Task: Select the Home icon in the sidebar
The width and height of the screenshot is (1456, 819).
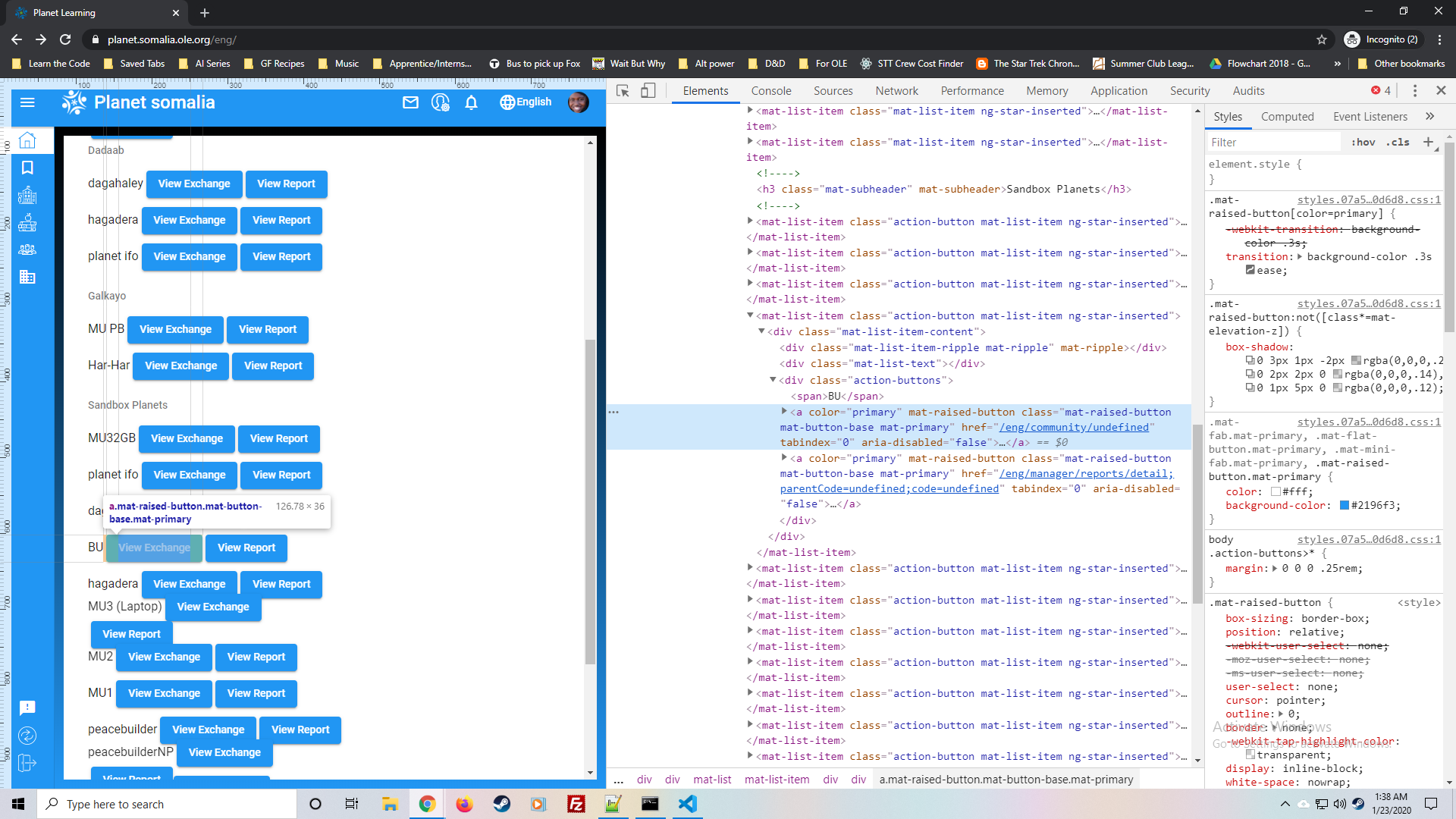Action: [28, 140]
